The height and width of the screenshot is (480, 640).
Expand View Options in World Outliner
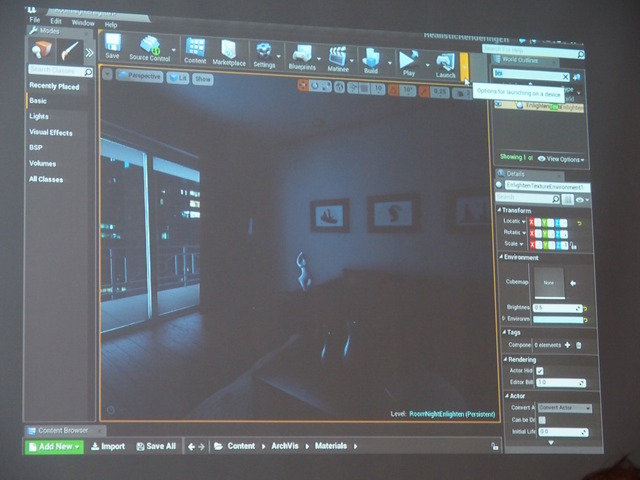[x=562, y=159]
